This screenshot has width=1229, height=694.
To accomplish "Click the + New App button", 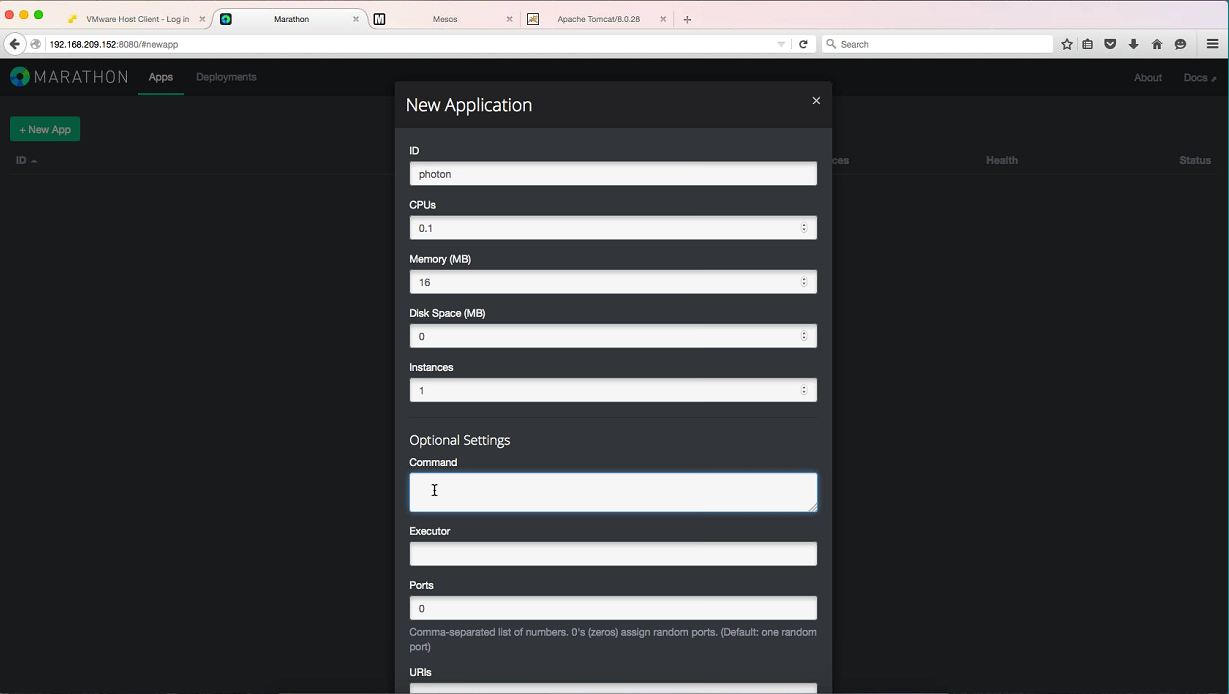I will pos(45,129).
